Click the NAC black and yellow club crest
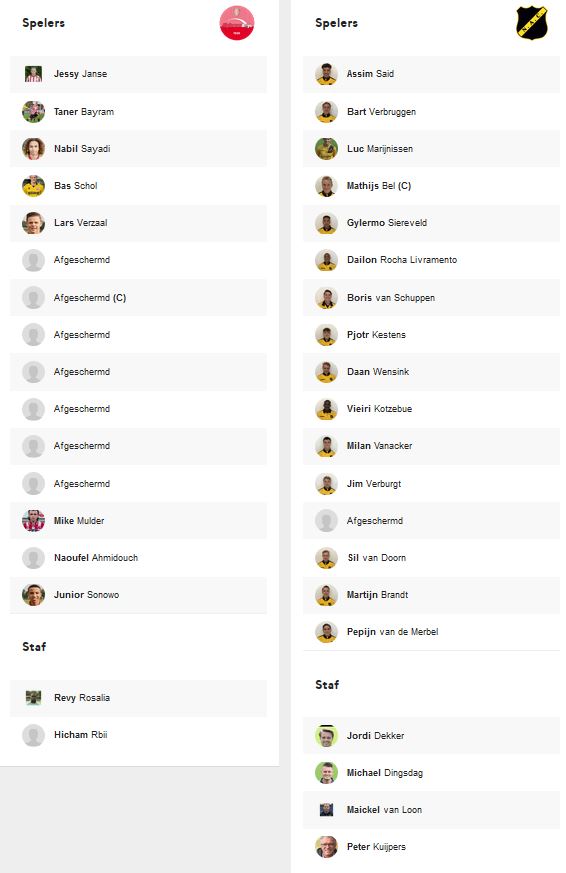This screenshot has height=873, width=566. pyautogui.click(x=531, y=23)
